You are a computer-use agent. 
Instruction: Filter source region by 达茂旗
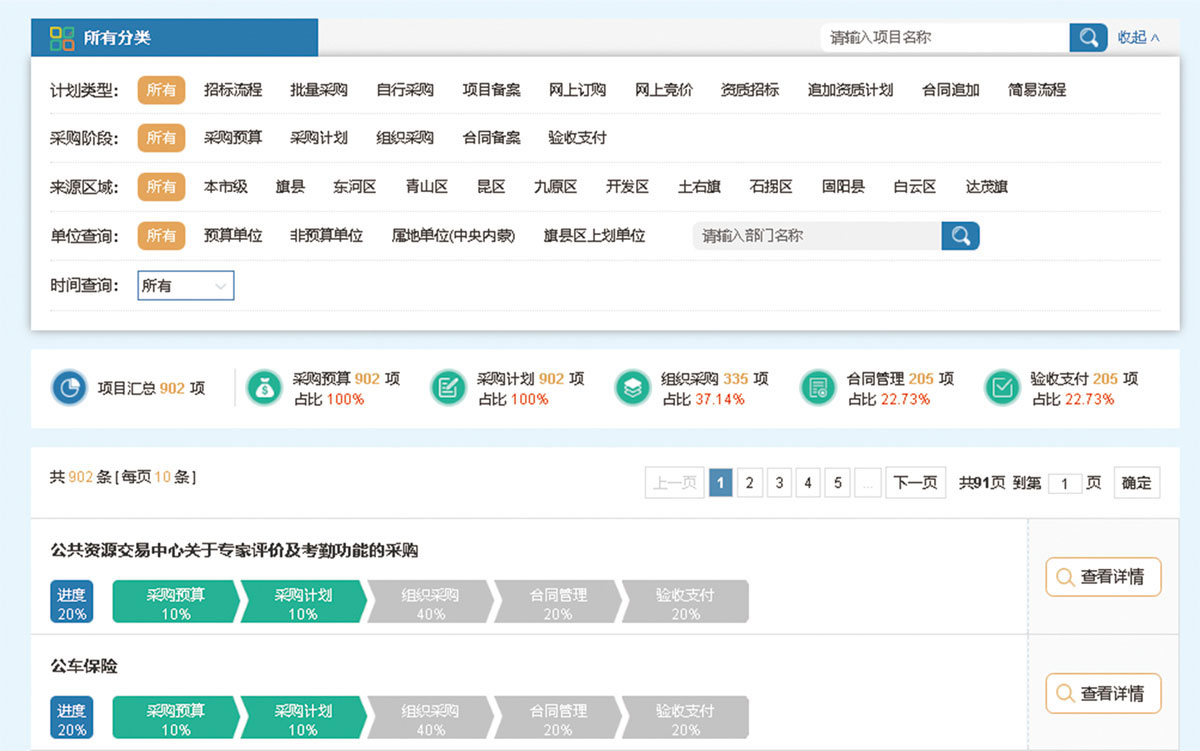tap(987, 187)
